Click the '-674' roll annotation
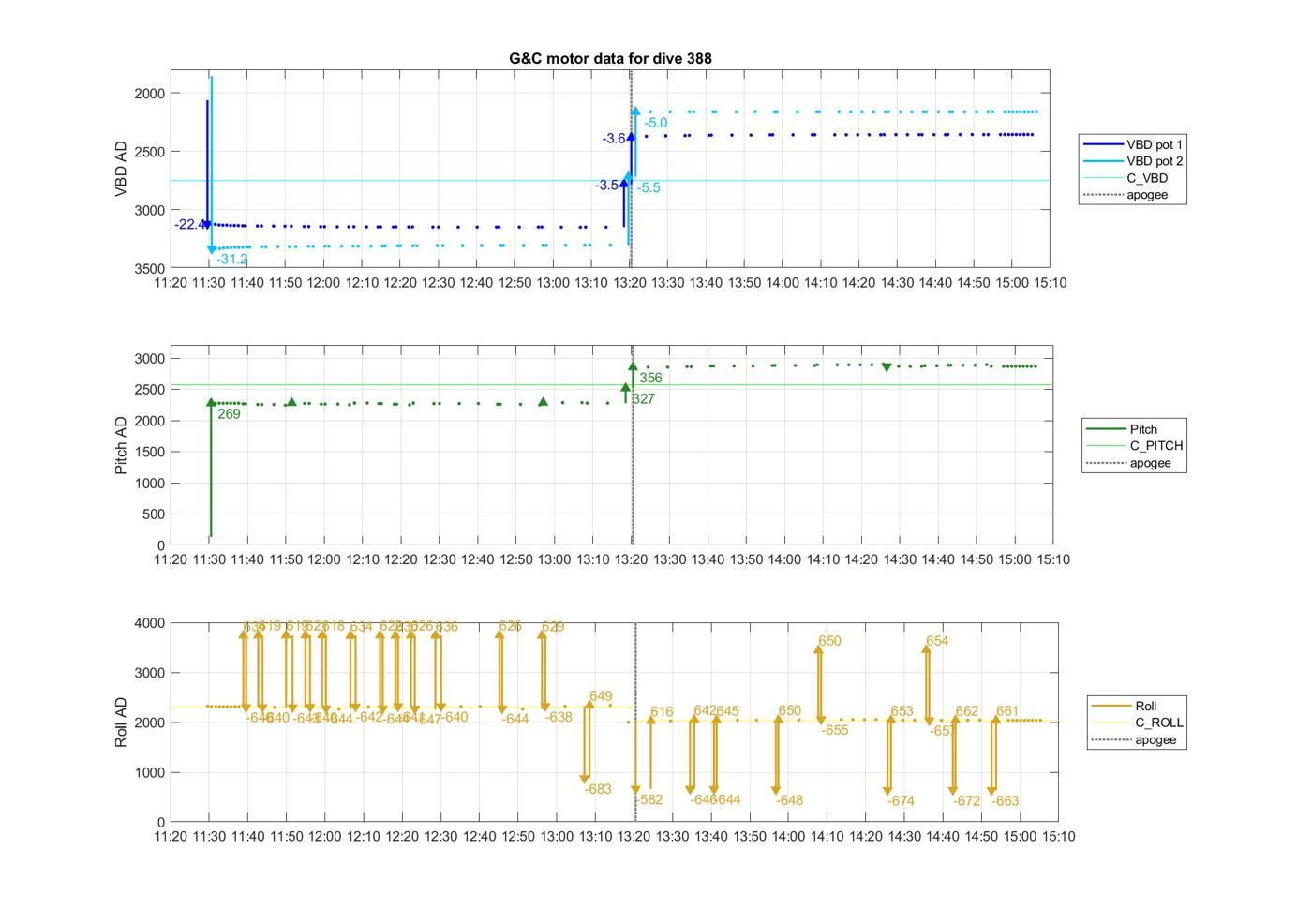1312x924 pixels. click(901, 800)
